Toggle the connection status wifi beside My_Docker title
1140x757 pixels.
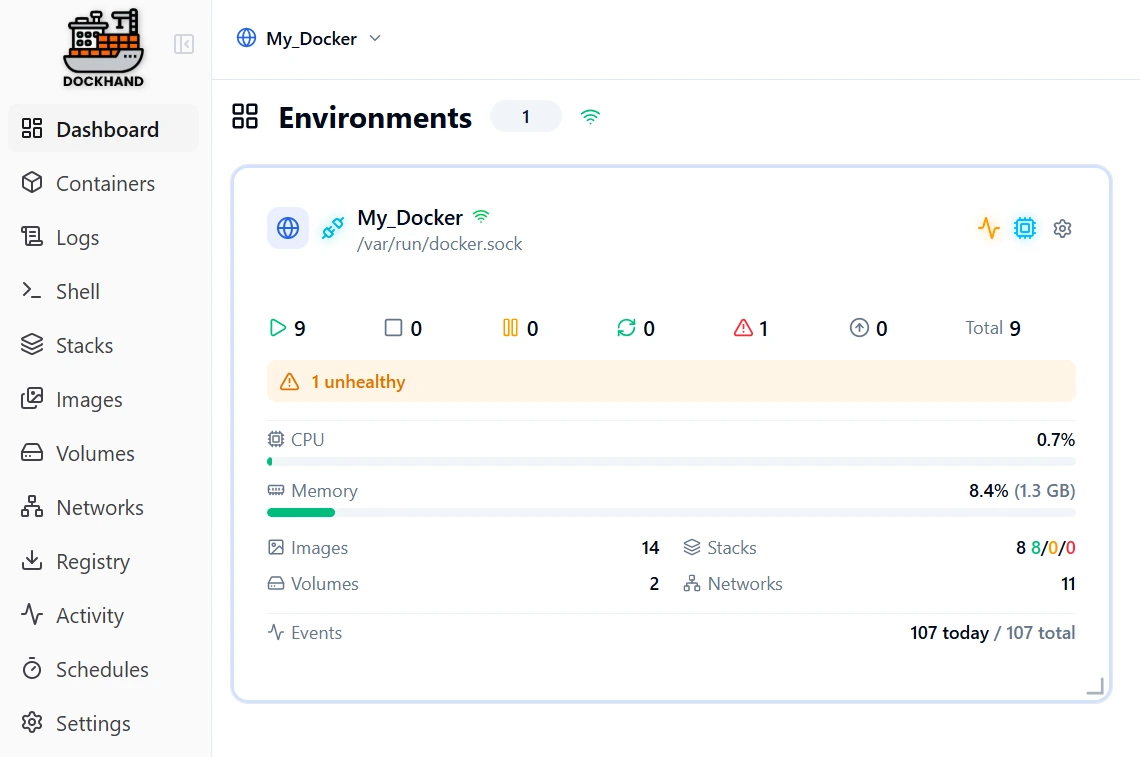point(481,215)
